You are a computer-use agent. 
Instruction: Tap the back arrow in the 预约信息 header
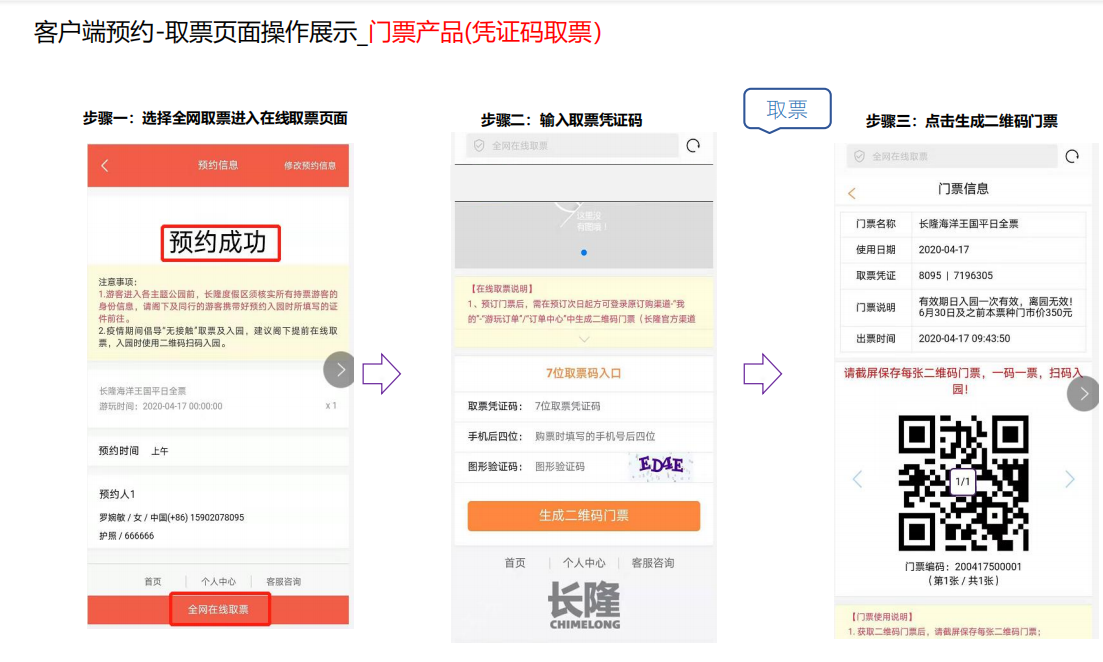tap(105, 165)
